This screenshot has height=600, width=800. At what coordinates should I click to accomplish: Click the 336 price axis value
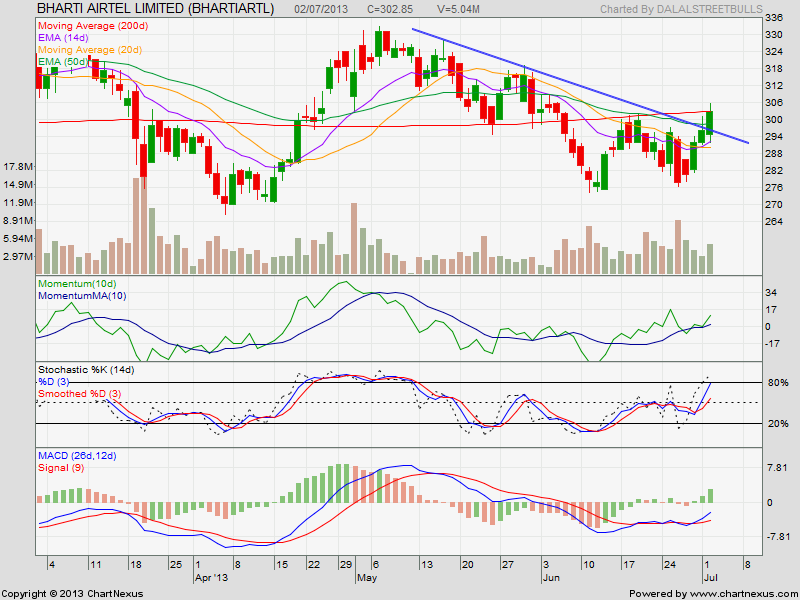(774, 18)
